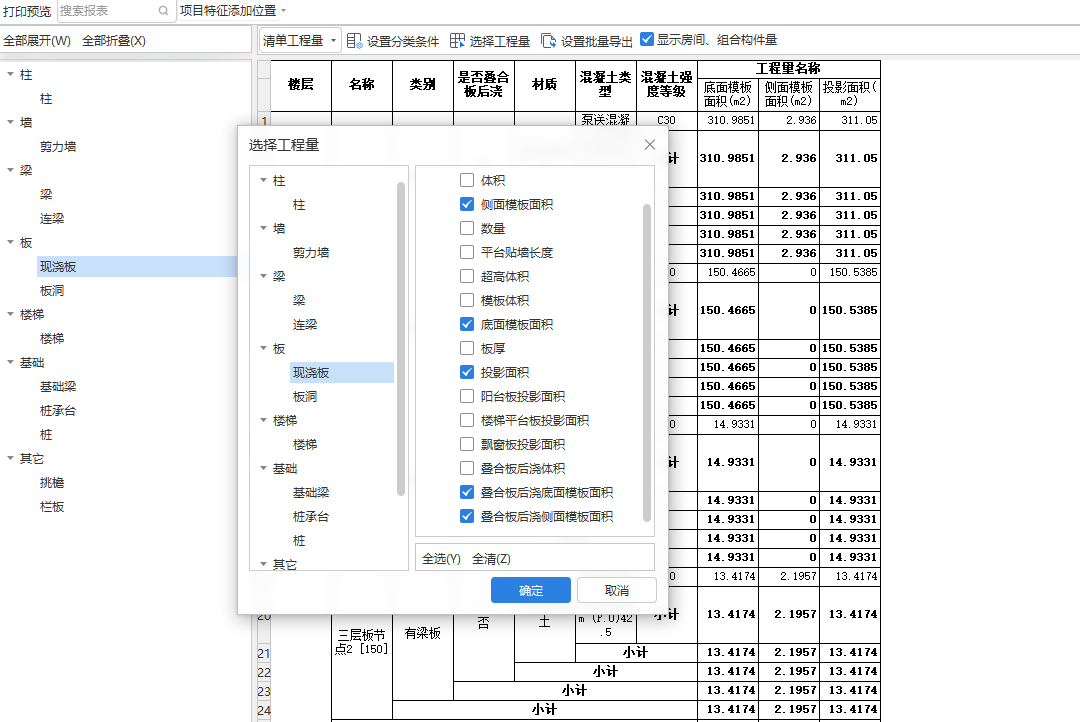Click 打印预览 in top bar
Image resolution: width=1080 pixels, height=722 pixels.
pos(27,11)
